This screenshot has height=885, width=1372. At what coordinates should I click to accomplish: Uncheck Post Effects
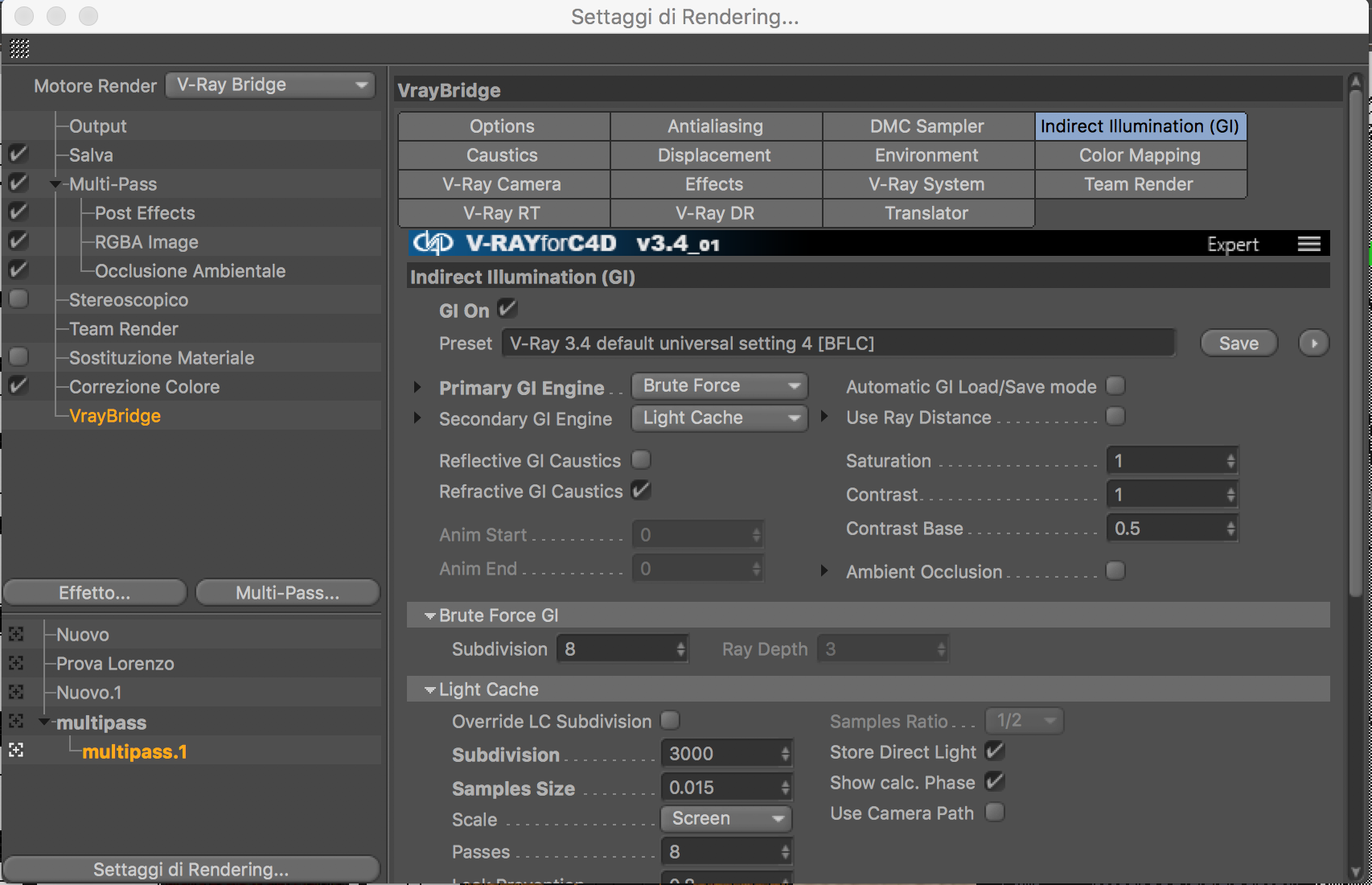[x=18, y=212]
